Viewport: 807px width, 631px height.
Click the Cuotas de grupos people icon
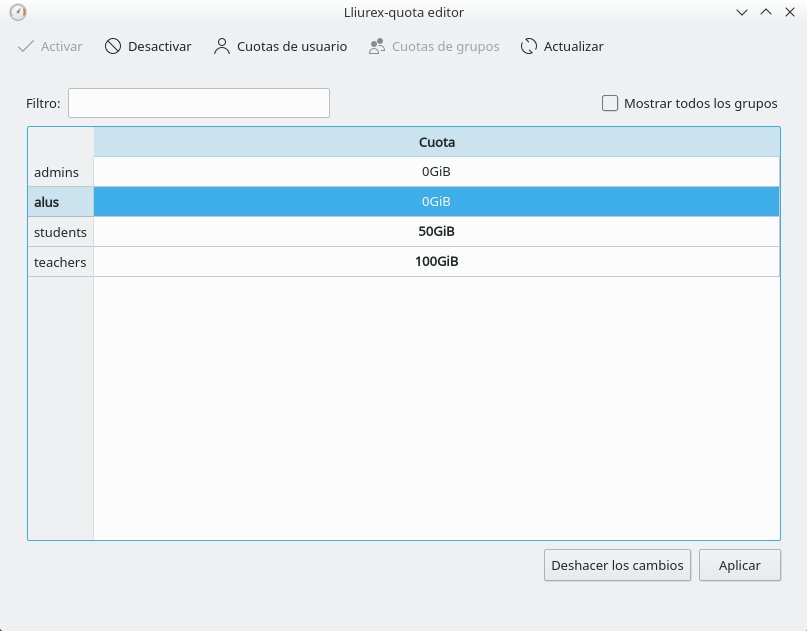[x=377, y=46]
